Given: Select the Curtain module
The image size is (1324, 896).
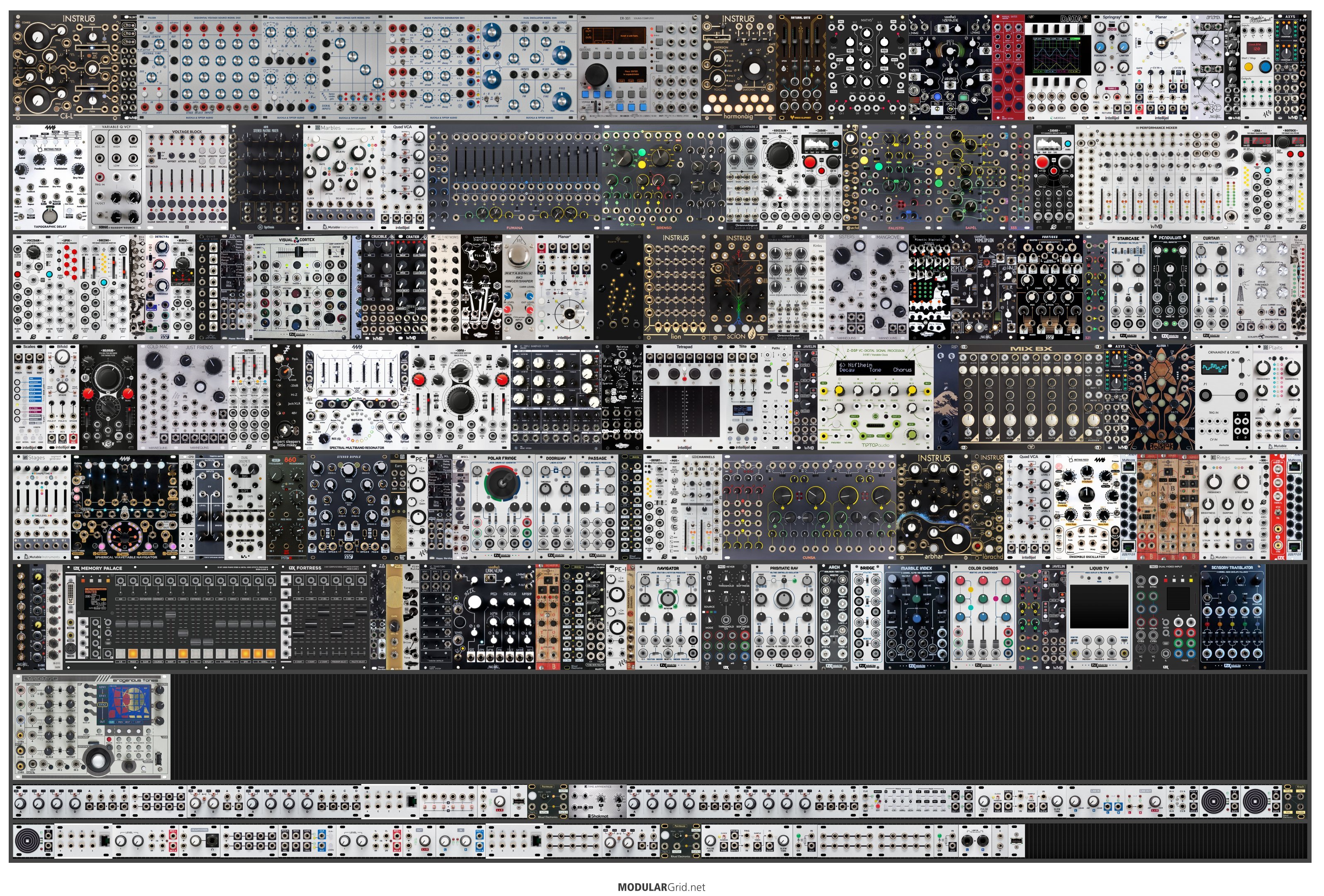Looking at the screenshot, I should coord(1211,287).
